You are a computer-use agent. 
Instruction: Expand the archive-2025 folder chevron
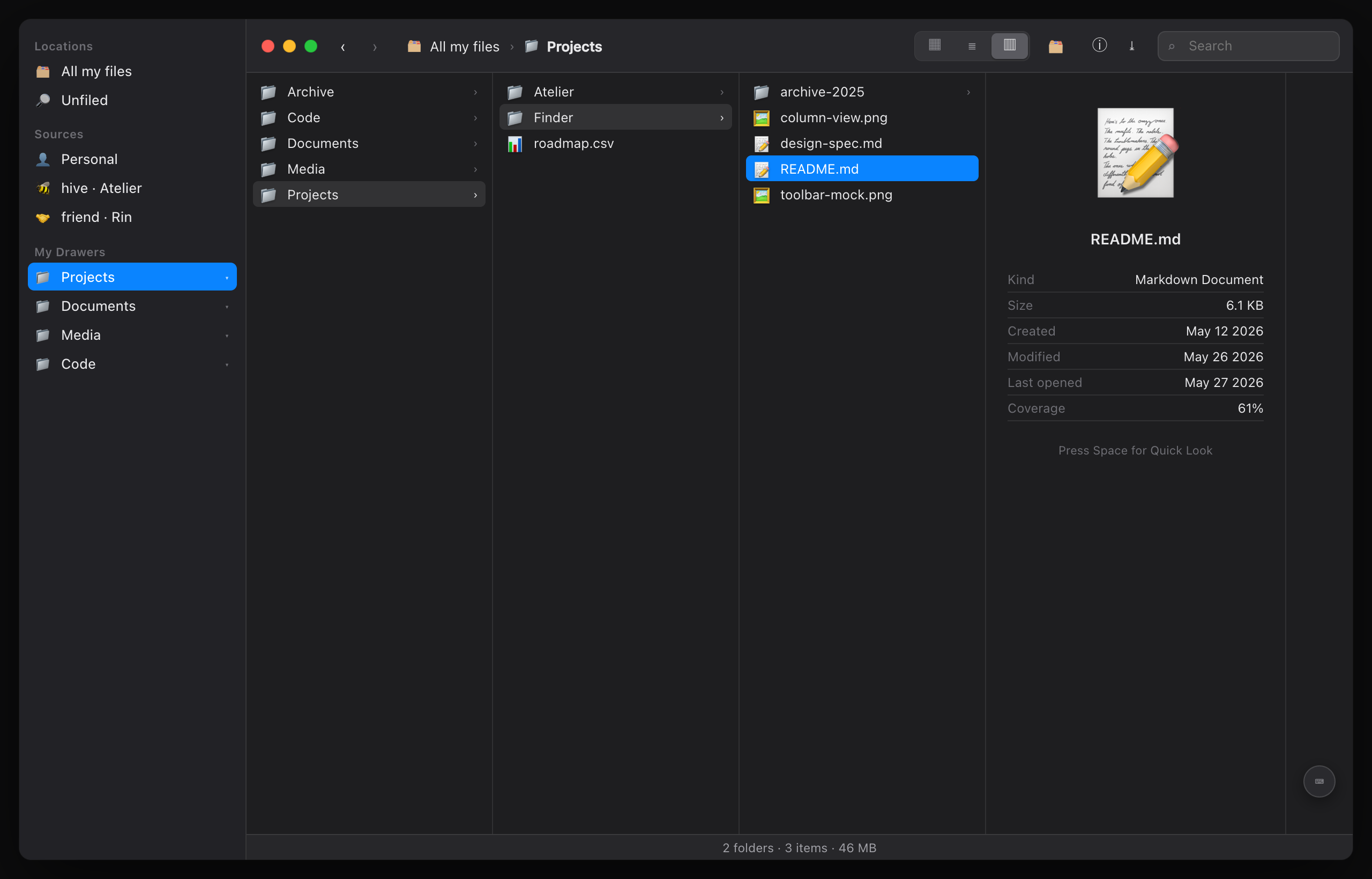[968, 92]
